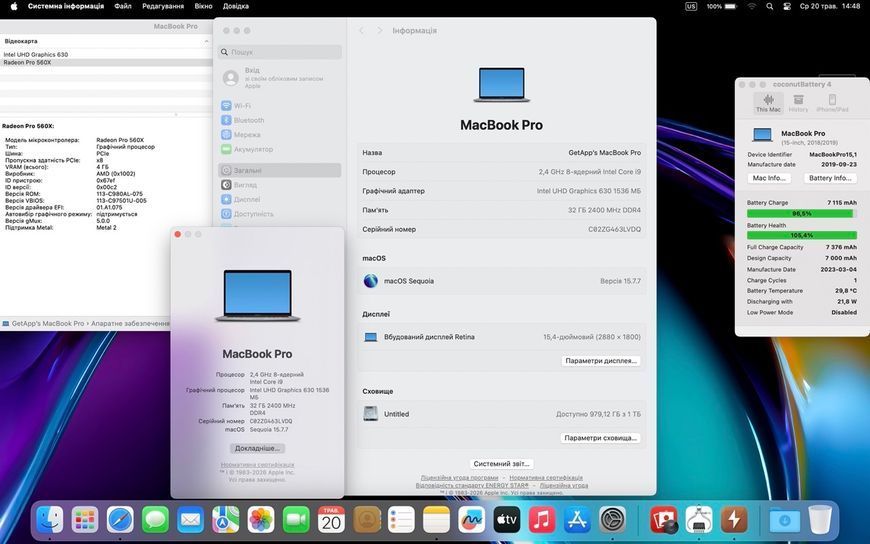Click the Battery Charge 96,5% bar
Screen dimensions: 870x544
(x=802, y=214)
